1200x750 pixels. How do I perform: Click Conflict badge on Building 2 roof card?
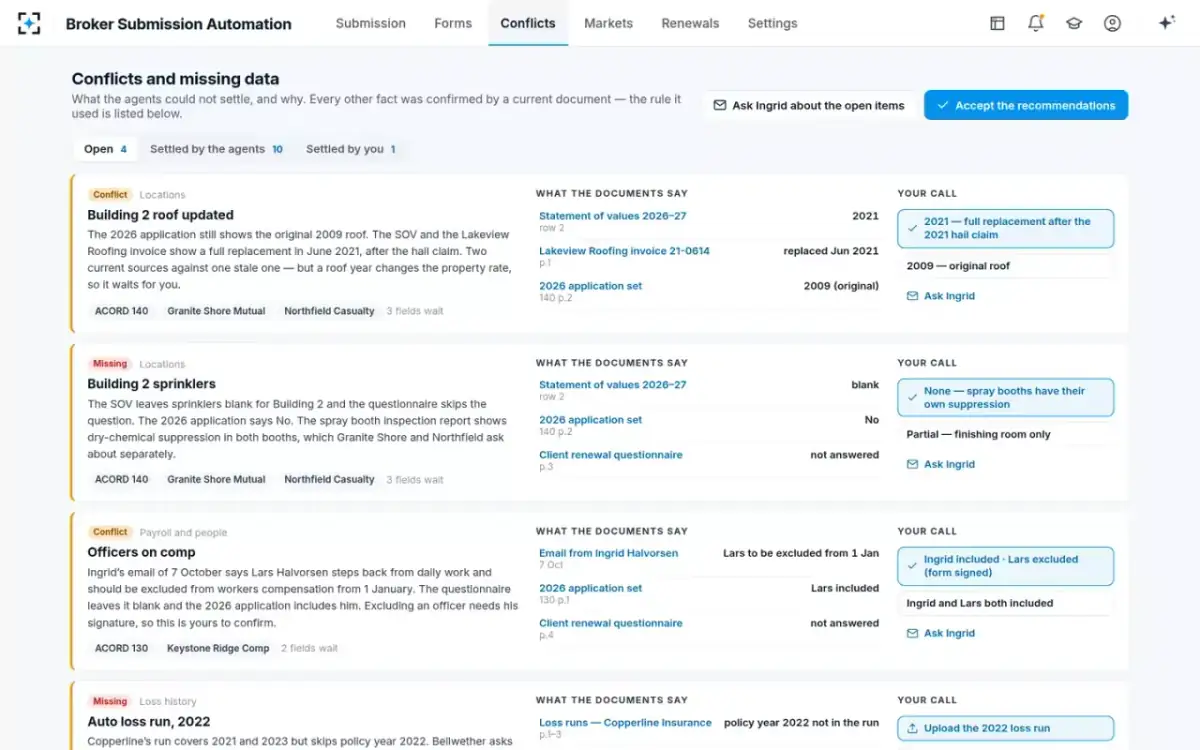click(x=110, y=195)
